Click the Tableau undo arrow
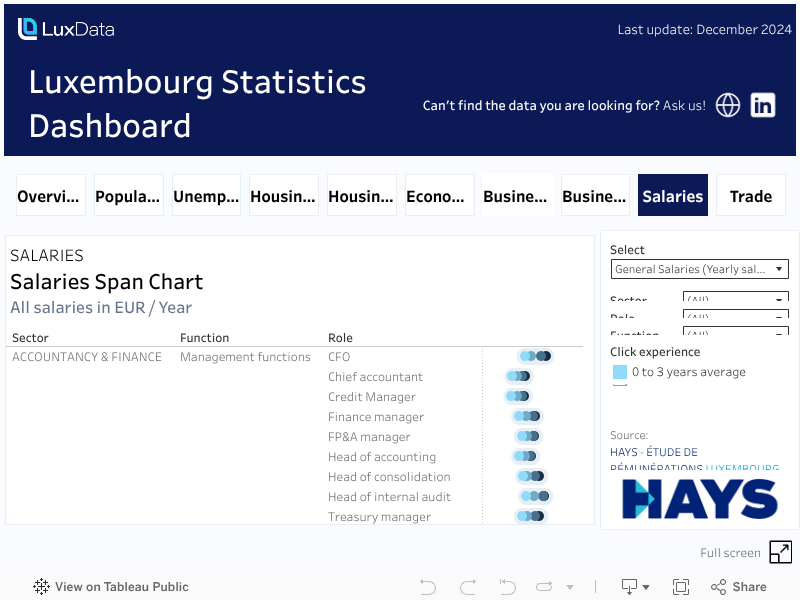800x600 pixels. click(x=428, y=587)
